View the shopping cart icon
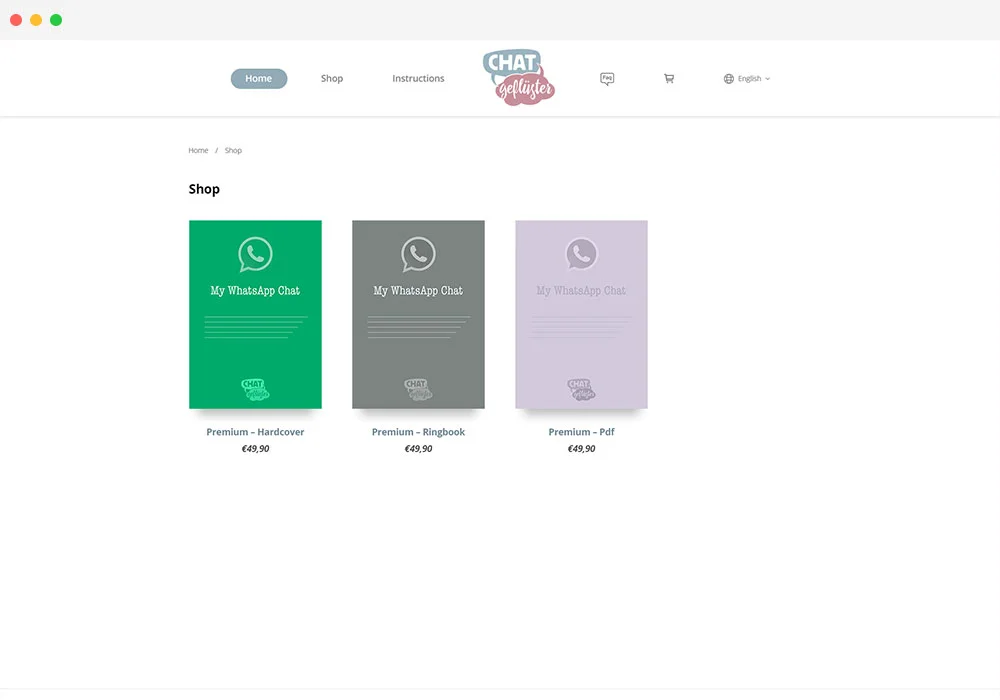The width and height of the screenshot is (1000, 700). (668, 78)
